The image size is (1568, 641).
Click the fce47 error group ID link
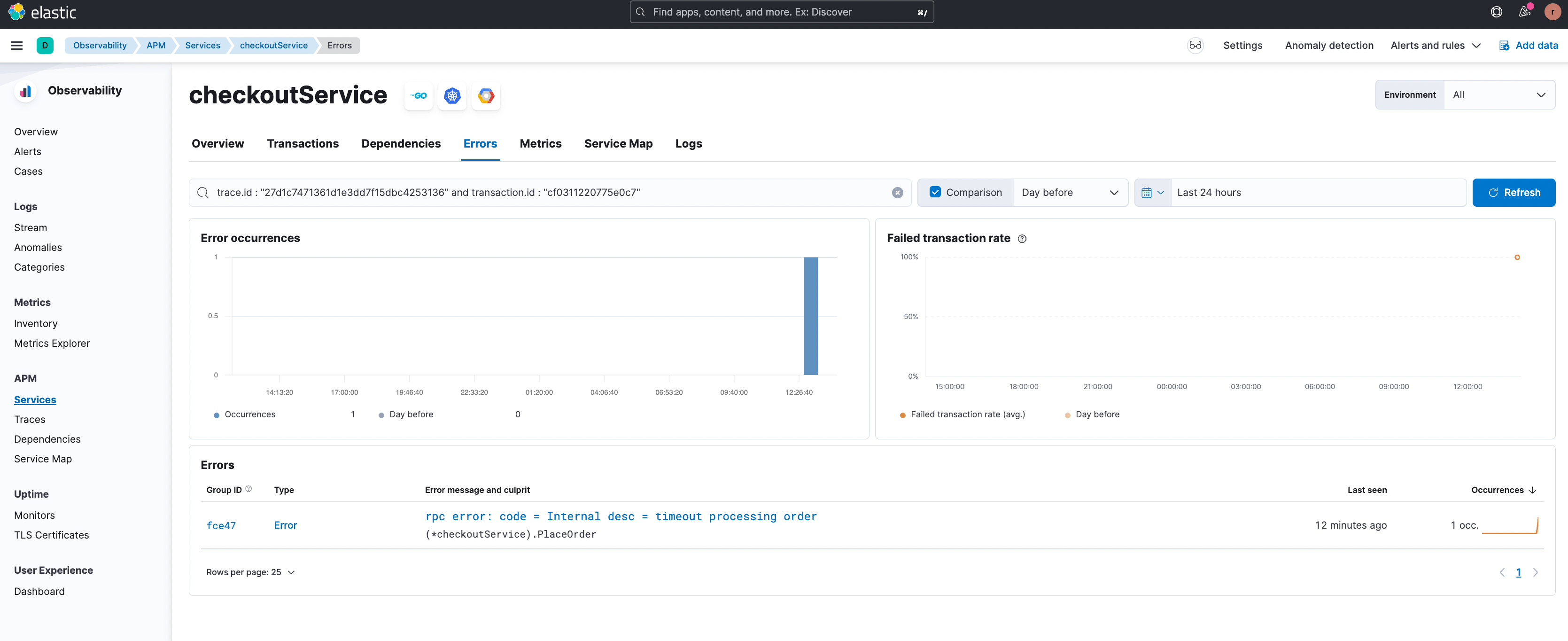pyautogui.click(x=221, y=524)
